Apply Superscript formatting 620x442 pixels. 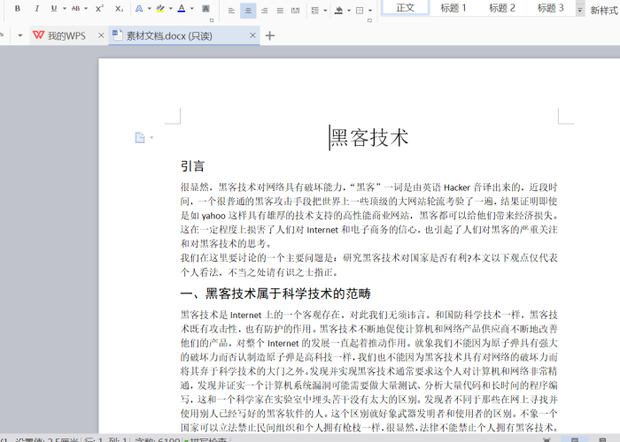(x=99, y=8)
